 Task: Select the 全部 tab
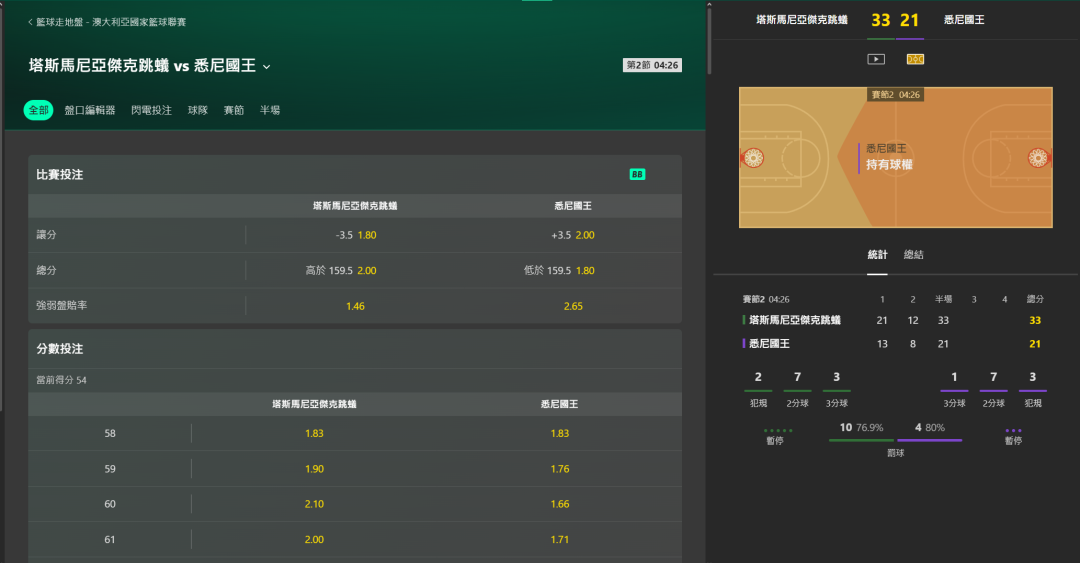(39, 110)
